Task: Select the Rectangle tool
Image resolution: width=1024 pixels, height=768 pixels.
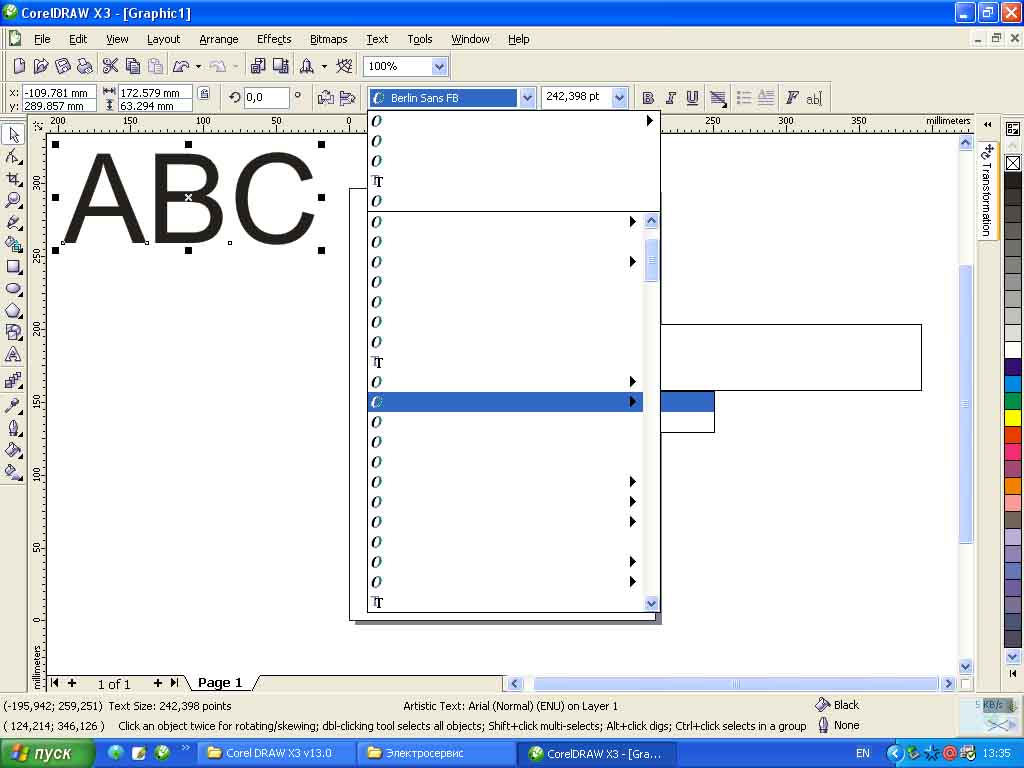Action: [x=13, y=266]
